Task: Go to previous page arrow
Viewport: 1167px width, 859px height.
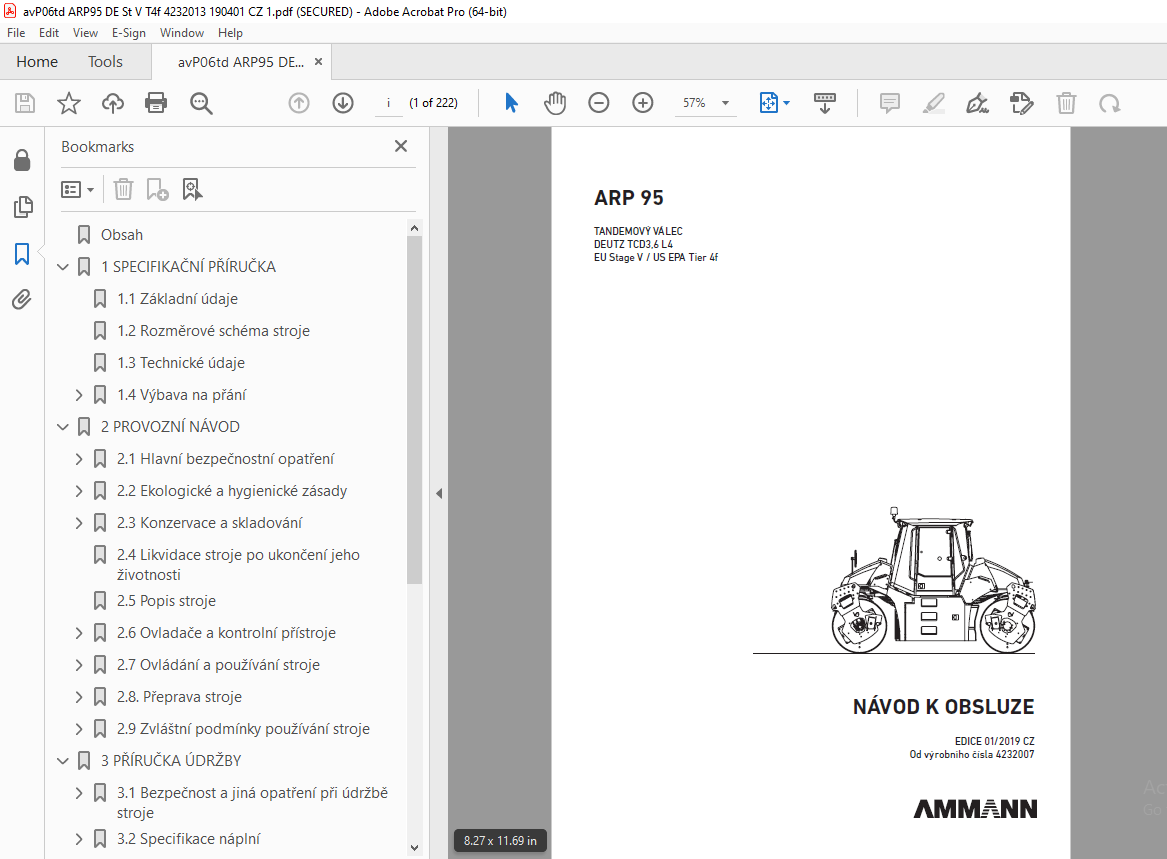Action: click(298, 103)
